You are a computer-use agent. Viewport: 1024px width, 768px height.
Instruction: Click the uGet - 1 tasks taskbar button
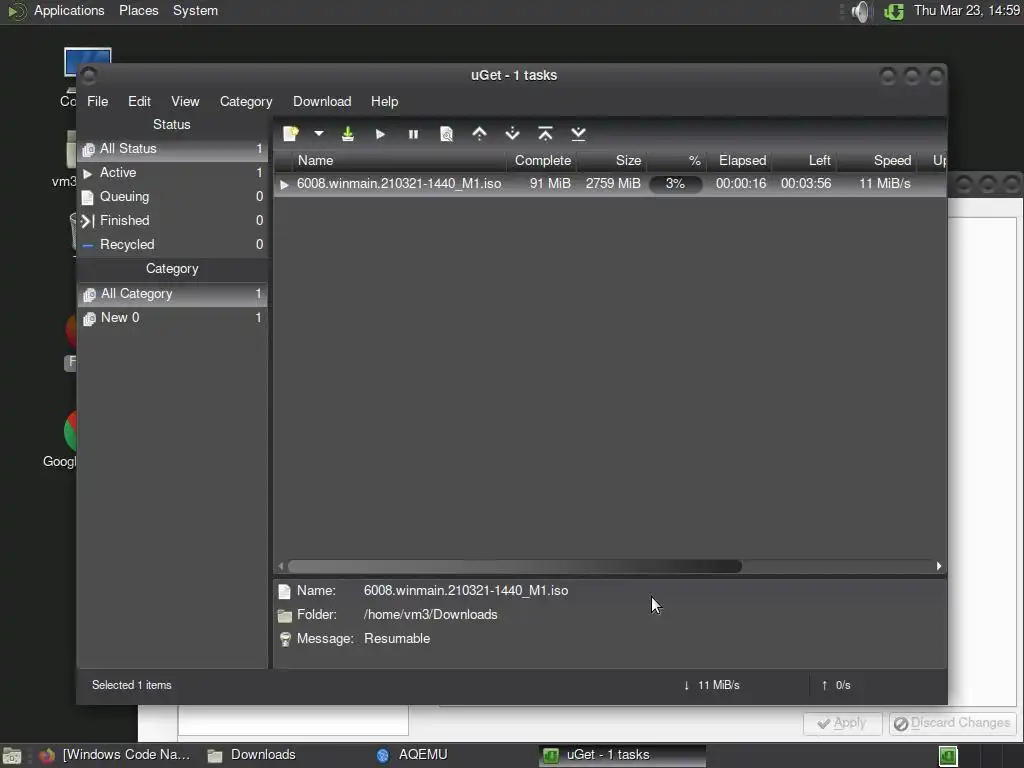click(x=622, y=755)
